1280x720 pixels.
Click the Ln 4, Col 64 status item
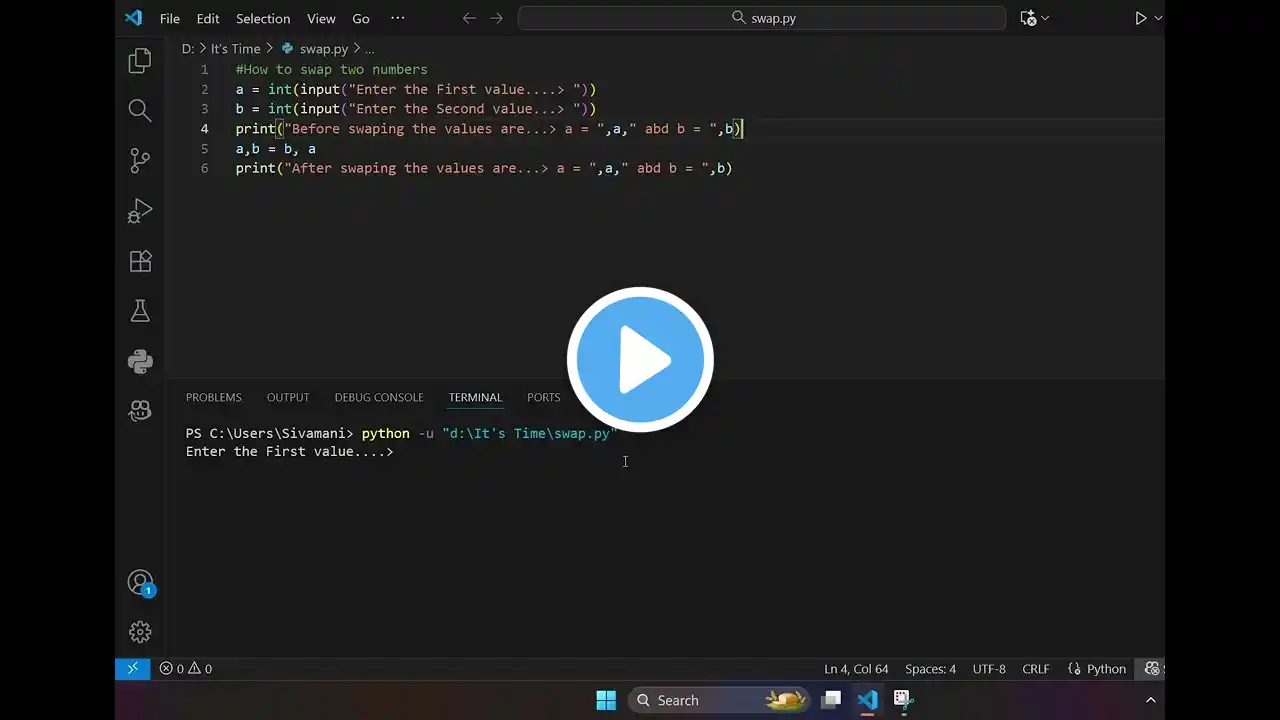click(x=856, y=669)
